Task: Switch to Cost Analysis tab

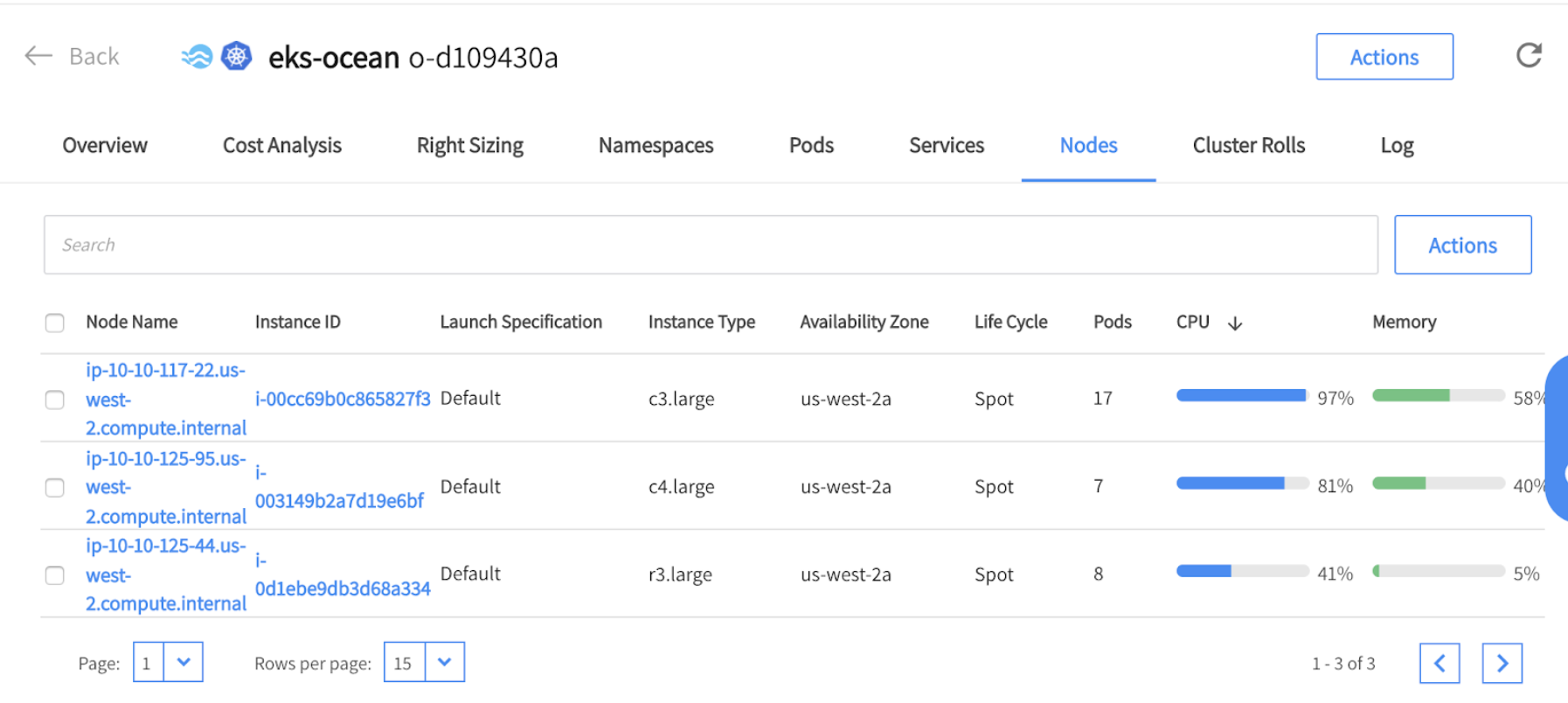Action: (281, 145)
